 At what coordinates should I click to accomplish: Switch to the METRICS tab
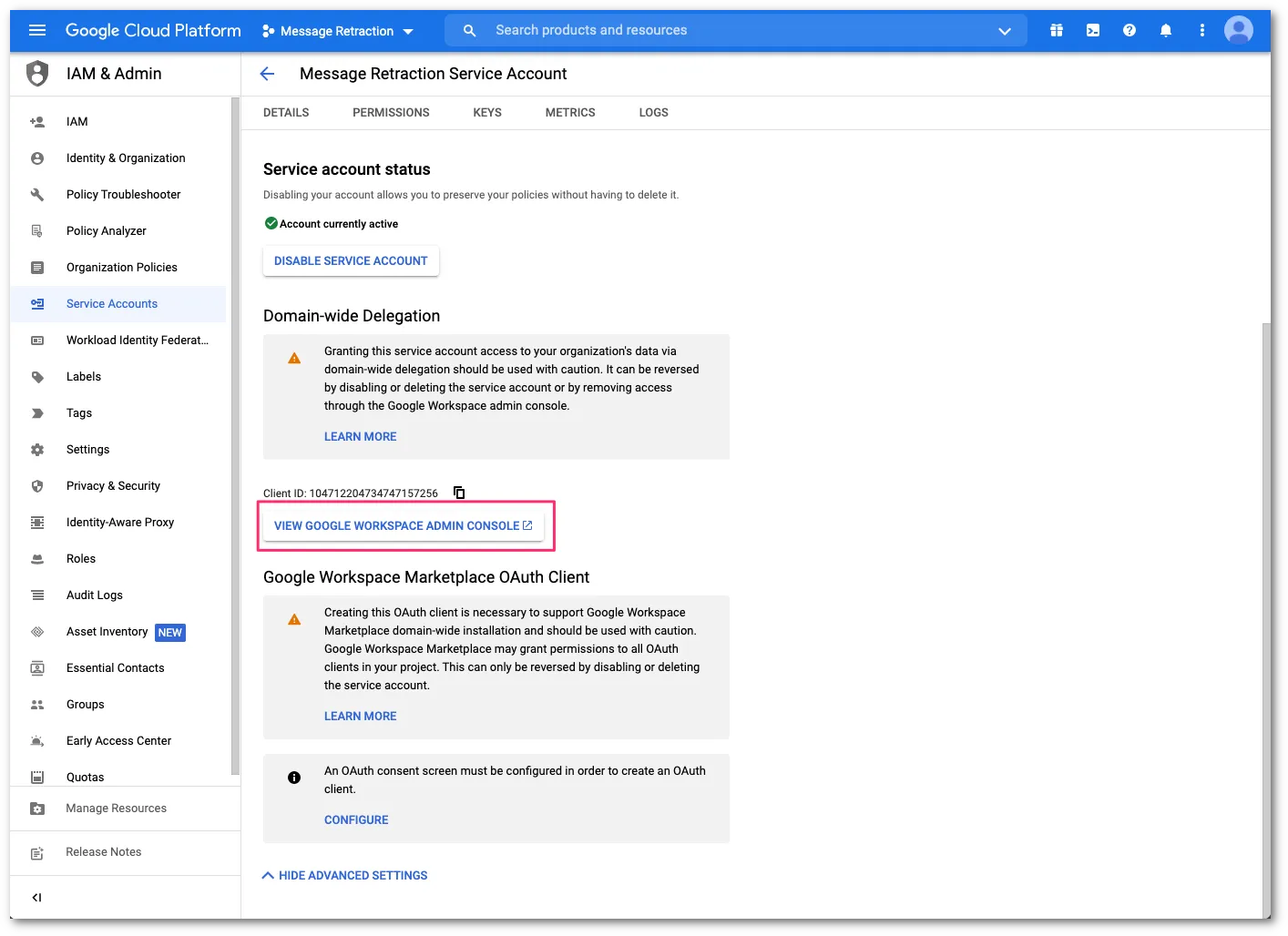coord(570,112)
